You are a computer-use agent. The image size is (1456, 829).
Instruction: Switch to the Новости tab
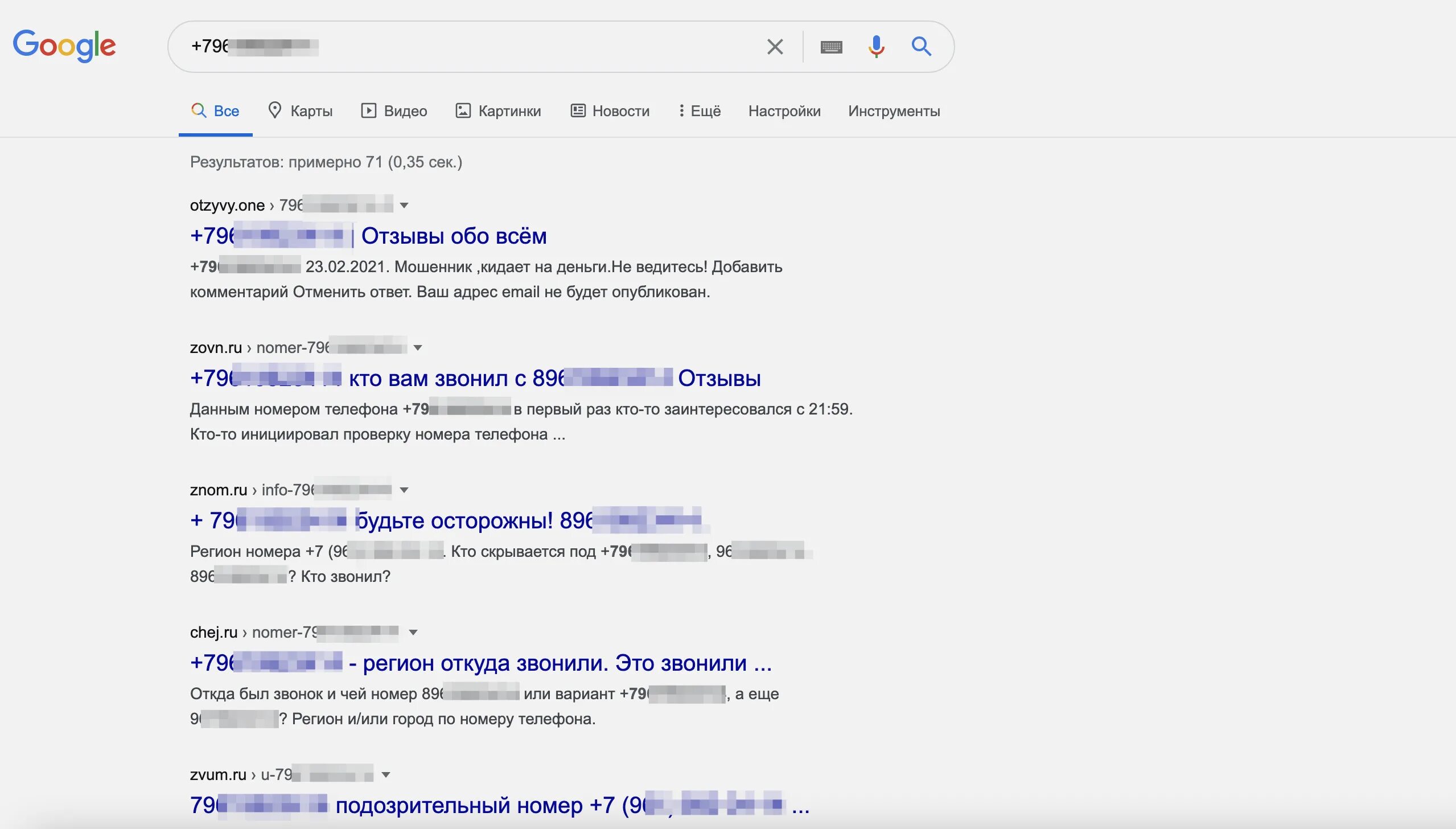click(x=610, y=110)
